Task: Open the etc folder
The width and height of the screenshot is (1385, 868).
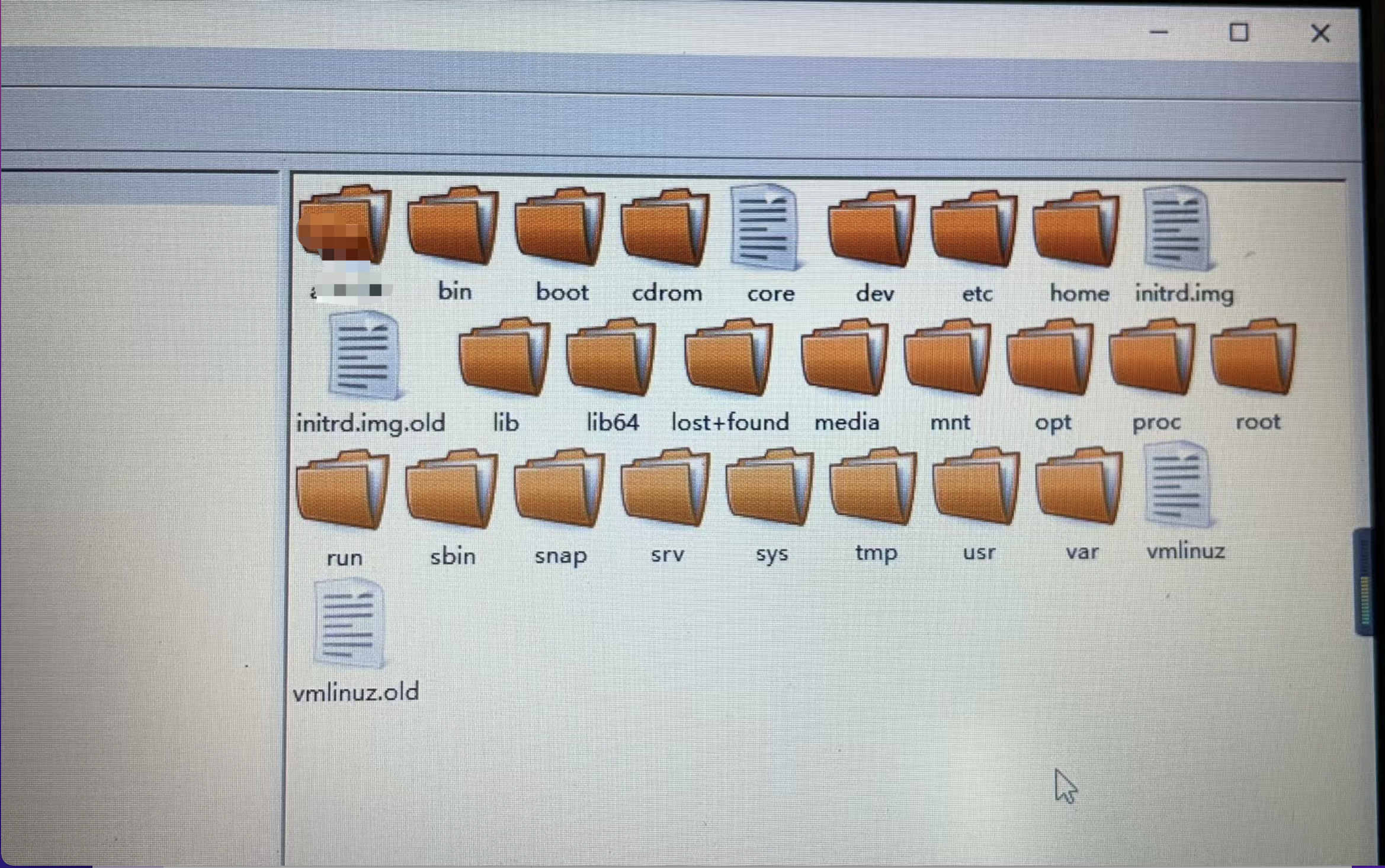Action: tap(976, 229)
